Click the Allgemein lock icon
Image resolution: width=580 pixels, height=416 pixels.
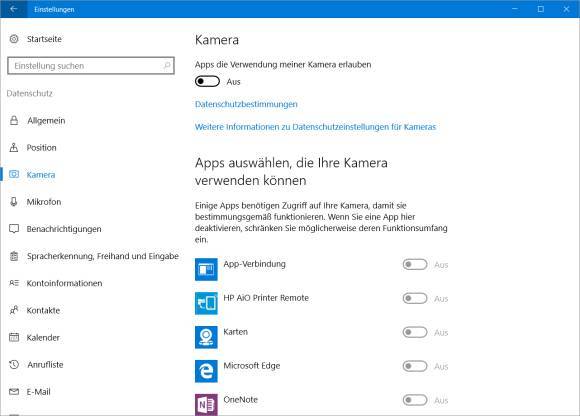(x=14, y=121)
